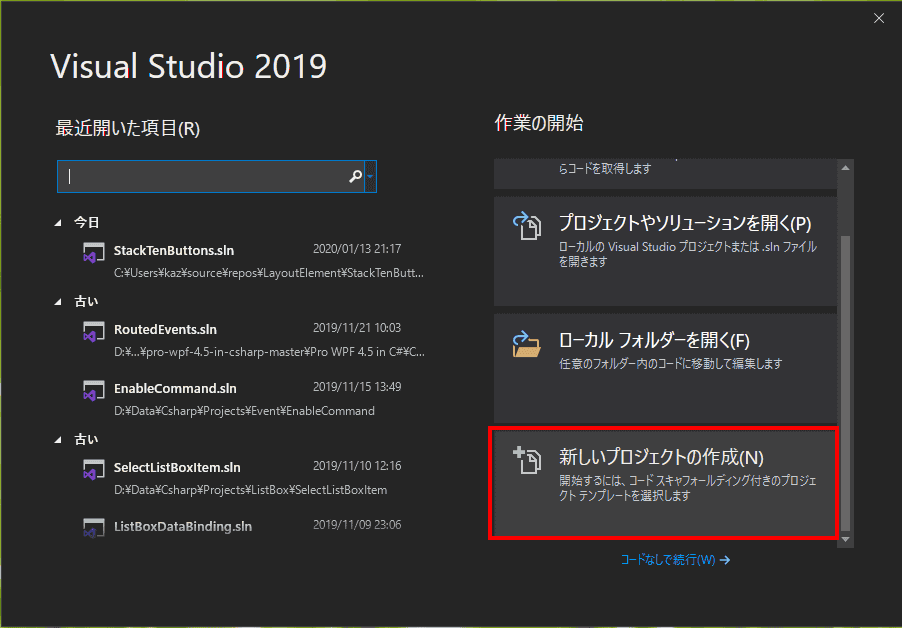Click the StackTenButtons.sln solution icon
The image size is (902, 628).
click(x=94, y=252)
